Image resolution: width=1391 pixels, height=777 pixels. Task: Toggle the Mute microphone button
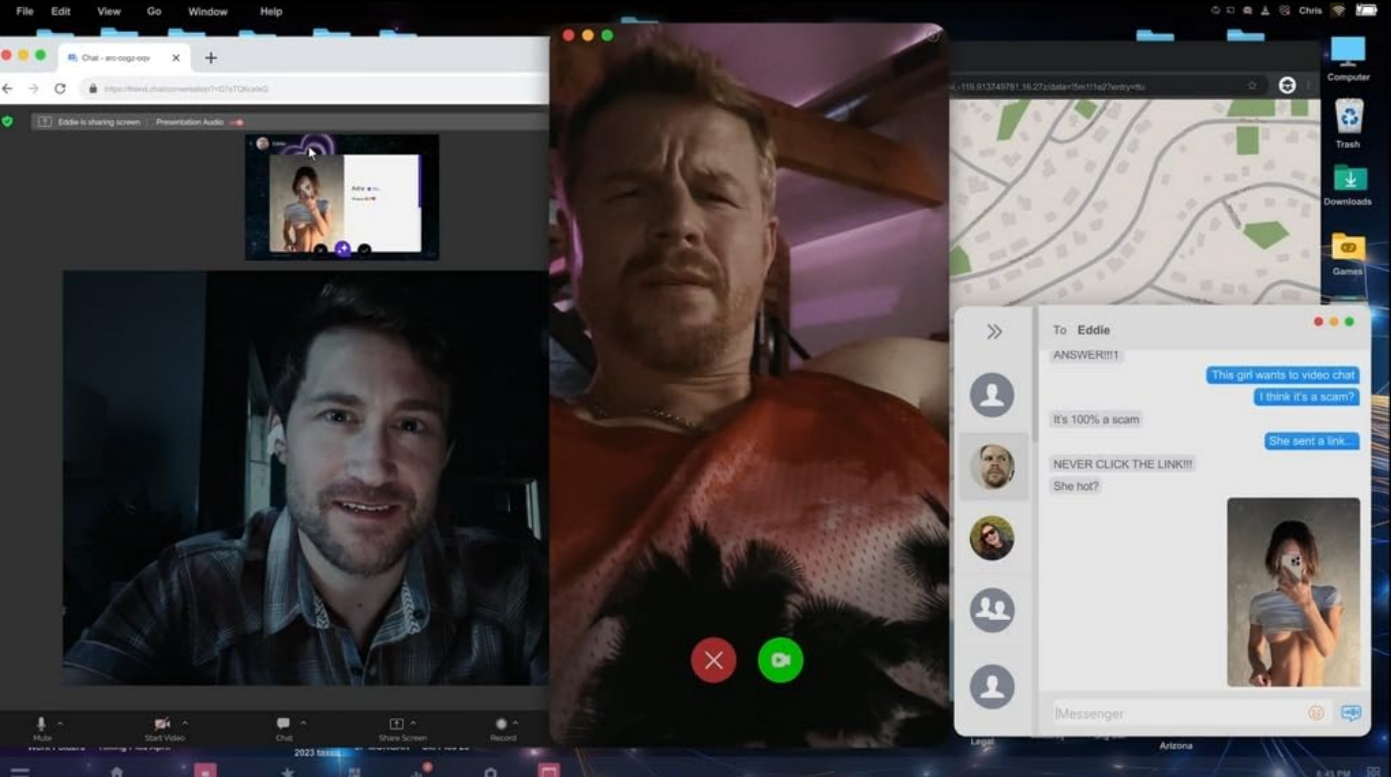coord(42,723)
